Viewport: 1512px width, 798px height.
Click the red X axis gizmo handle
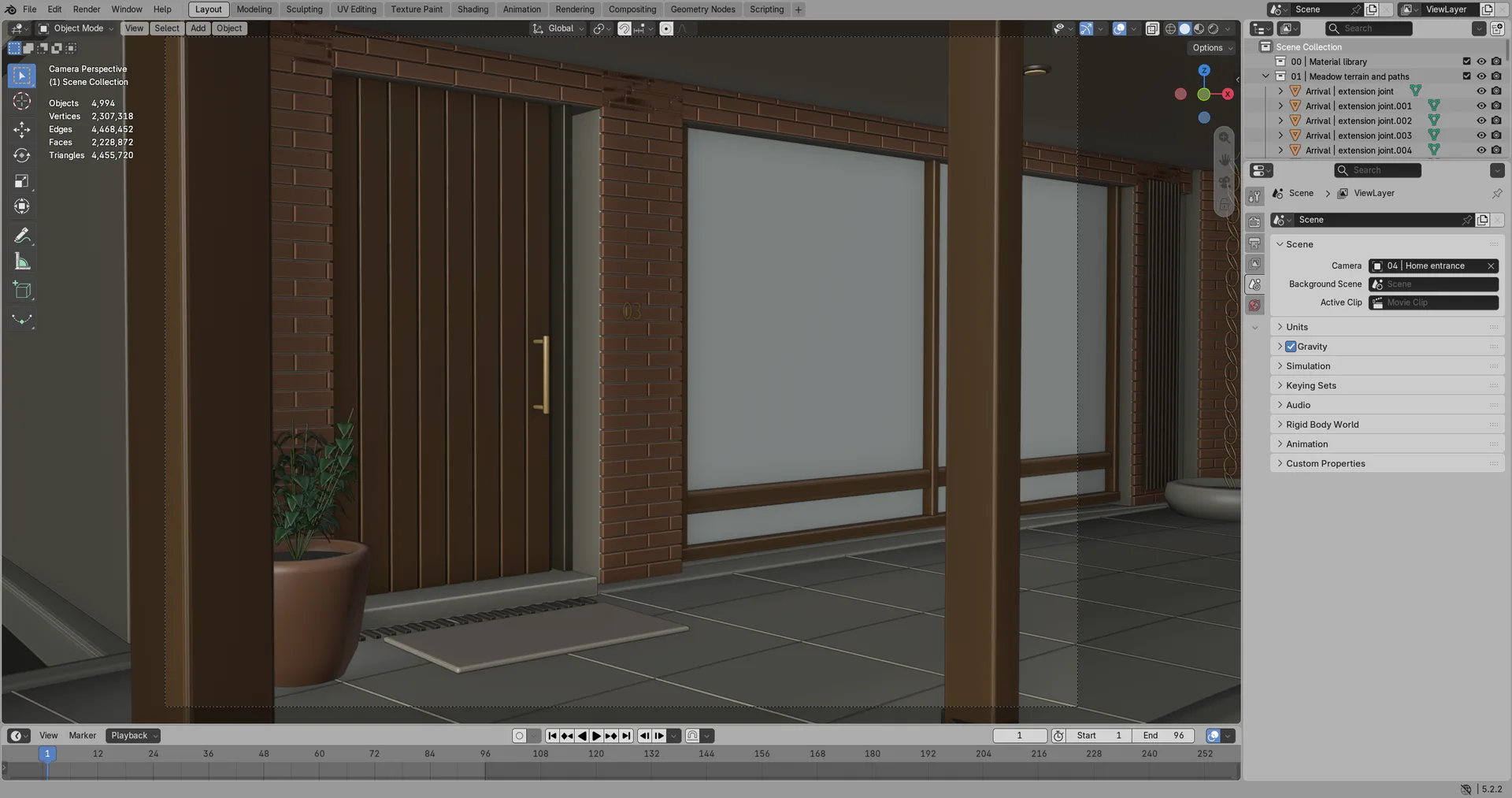(x=1228, y=94)
